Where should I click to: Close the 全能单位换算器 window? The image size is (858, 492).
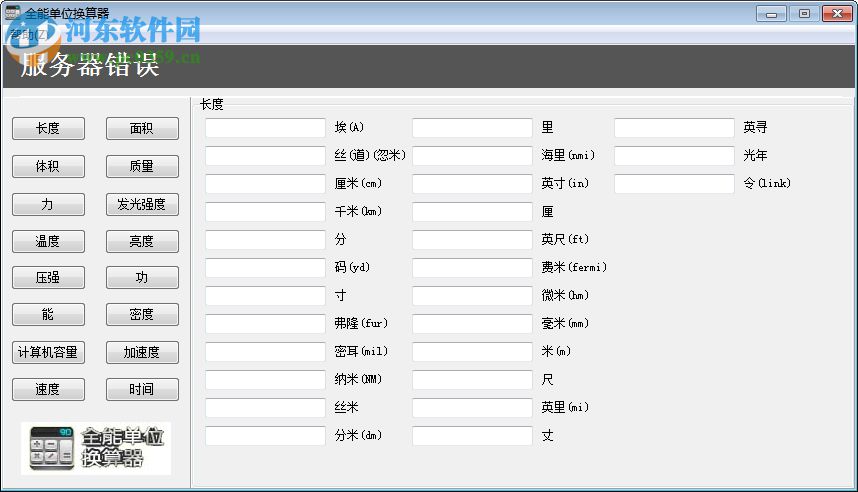pyautogui.click(x=837, y=14)
